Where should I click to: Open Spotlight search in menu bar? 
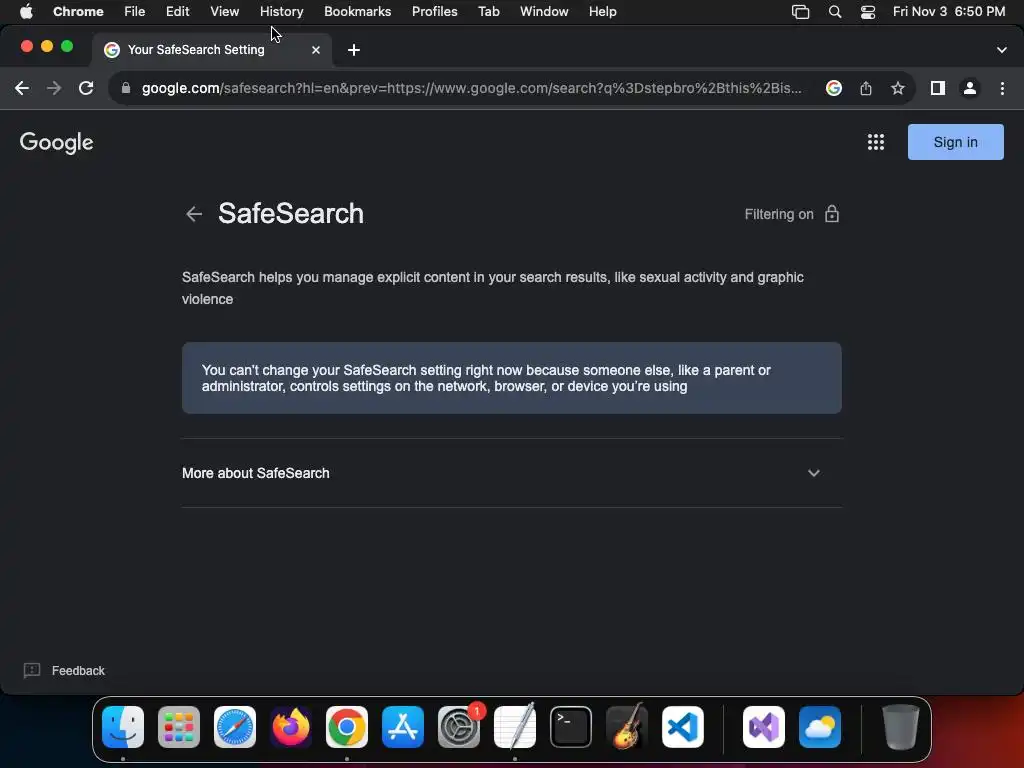(x=835, y=12)
